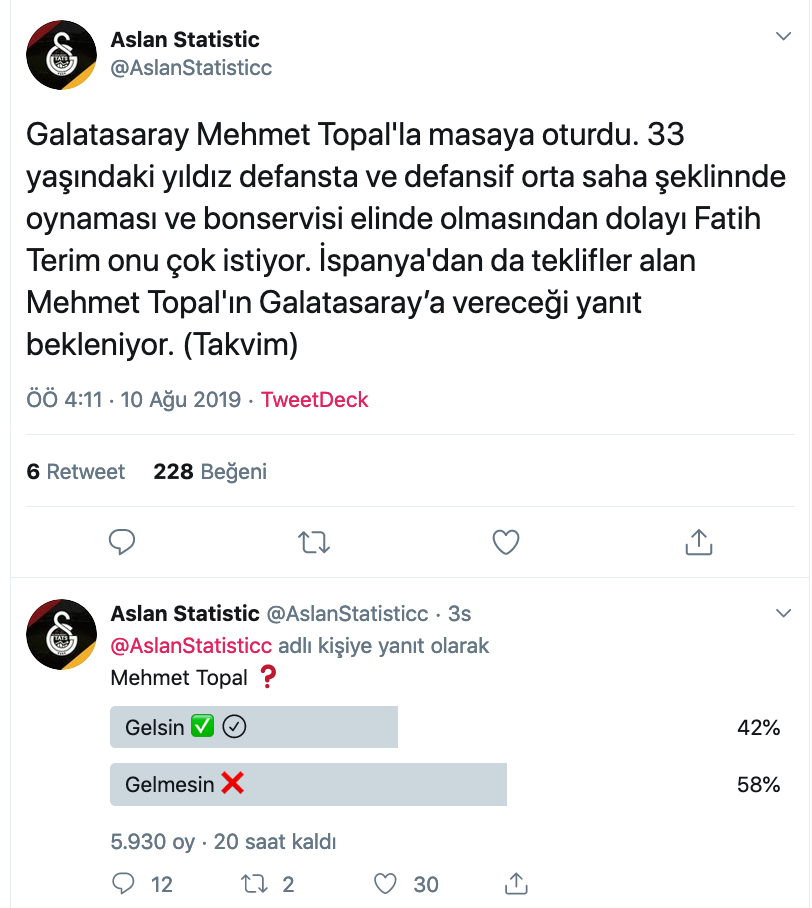View the 6 Retweet list
This screenshot has height=908, width=812.
coord(76,471)
